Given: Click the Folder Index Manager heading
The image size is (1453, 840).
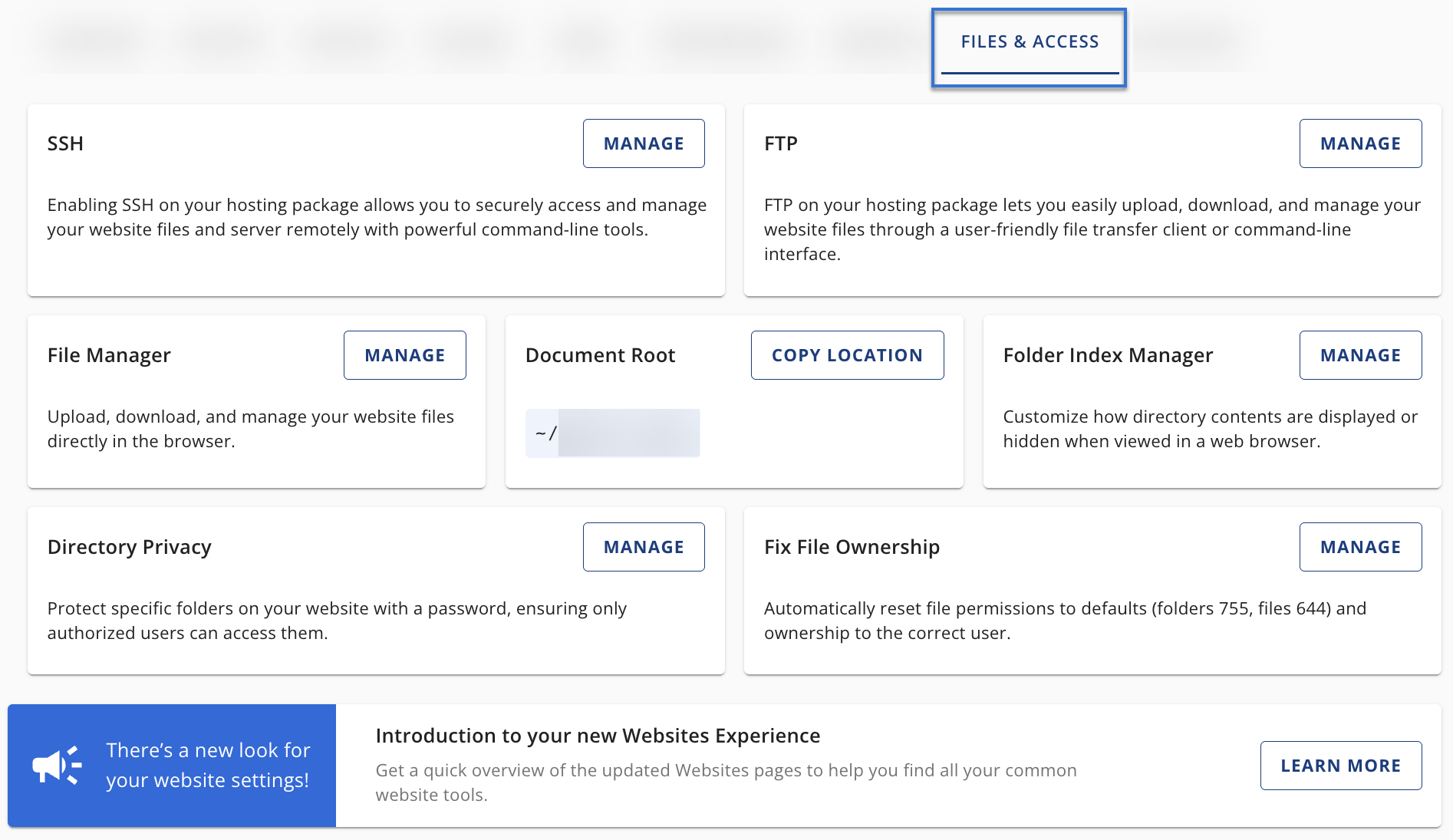Looking at the screenshot, I should tap(1108, 355).
